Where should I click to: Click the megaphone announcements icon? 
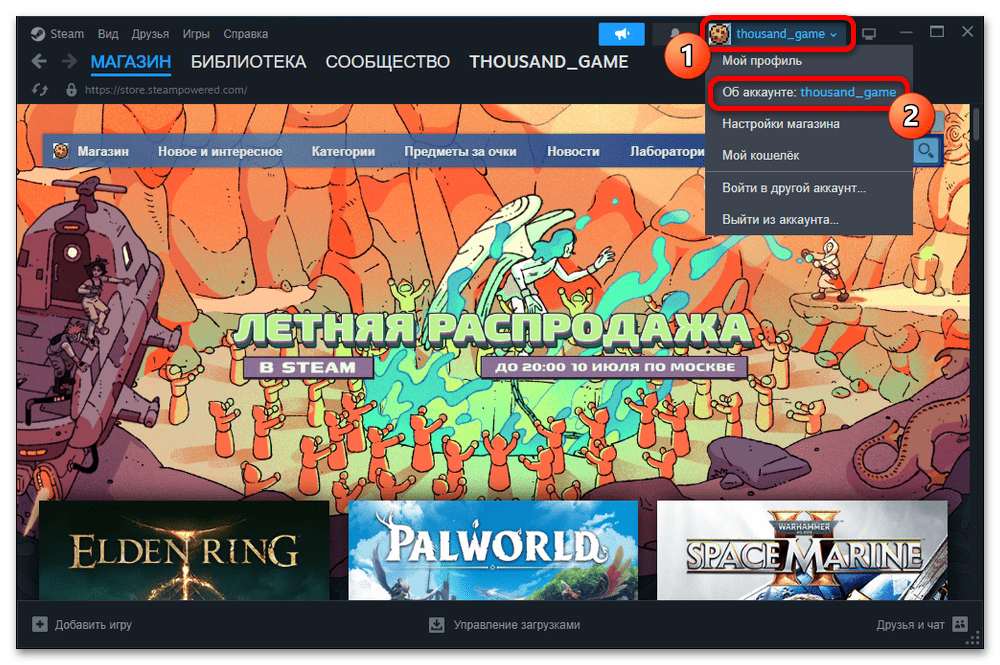[621, 34]
